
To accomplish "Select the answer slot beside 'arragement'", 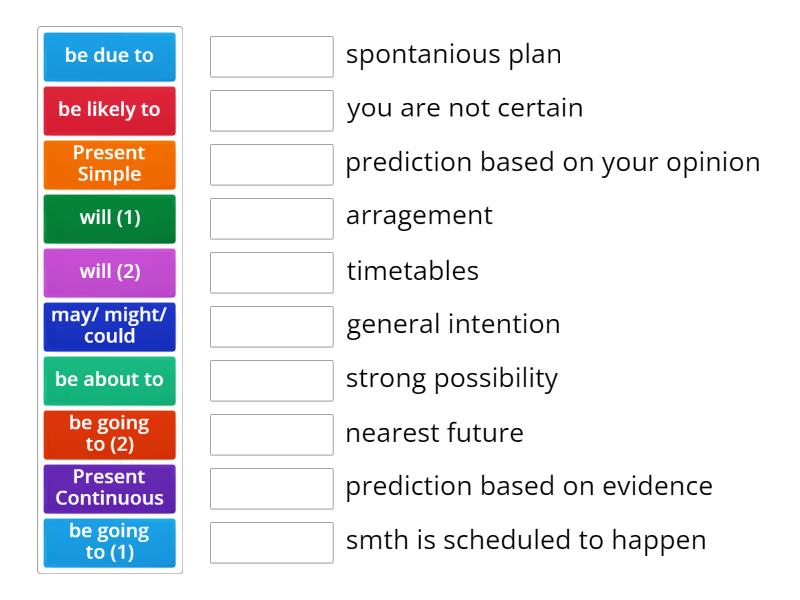I will (271, 218).
